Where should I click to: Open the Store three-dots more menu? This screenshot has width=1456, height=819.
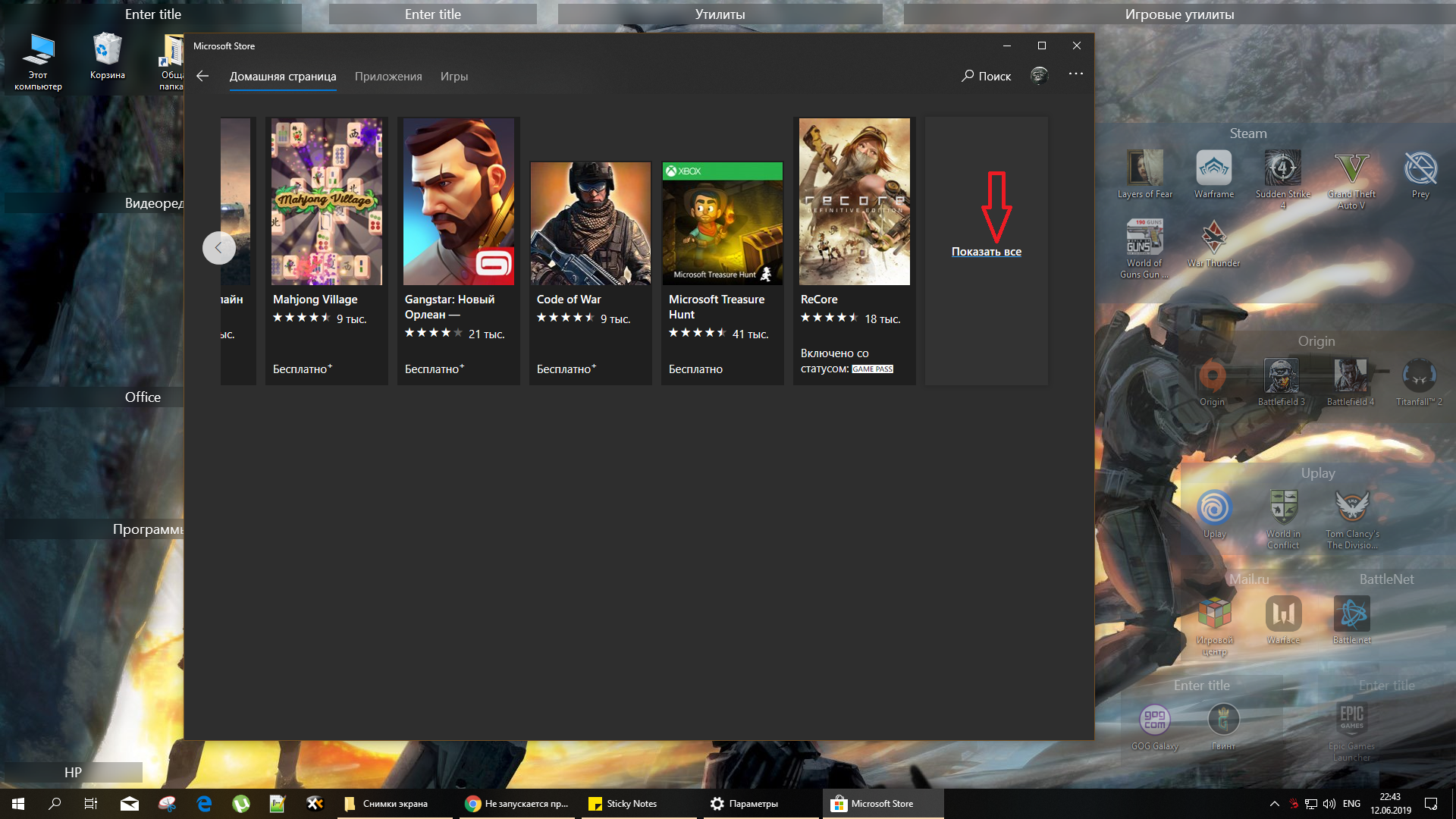tap(1076, 74)
